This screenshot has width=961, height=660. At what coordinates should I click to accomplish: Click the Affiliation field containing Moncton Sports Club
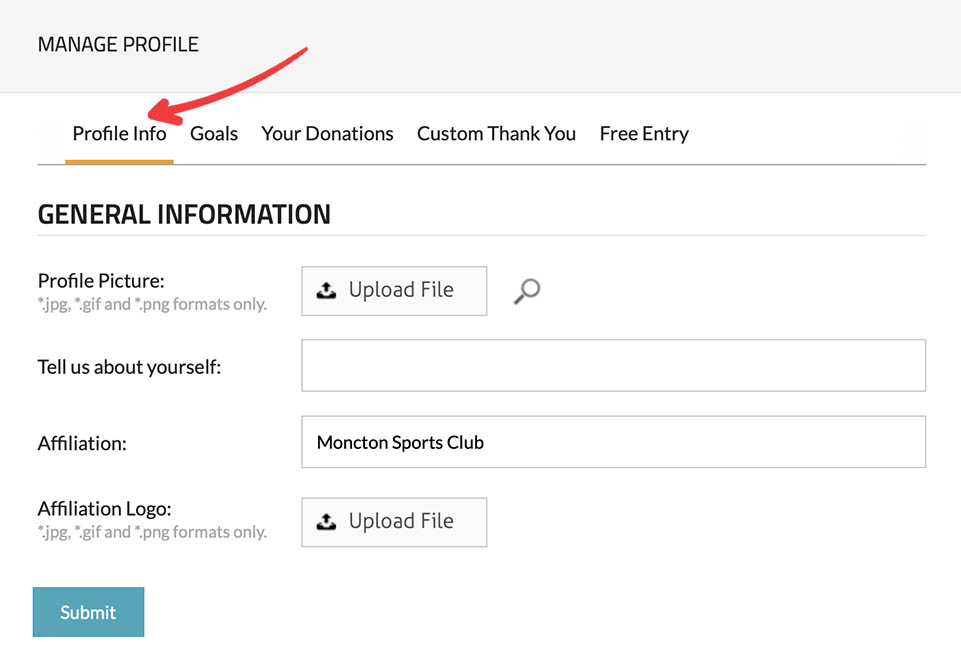(613, 442)
